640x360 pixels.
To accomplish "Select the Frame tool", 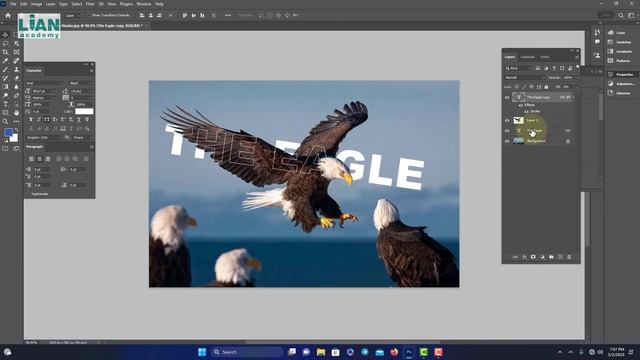I will [x=16, y=52].
